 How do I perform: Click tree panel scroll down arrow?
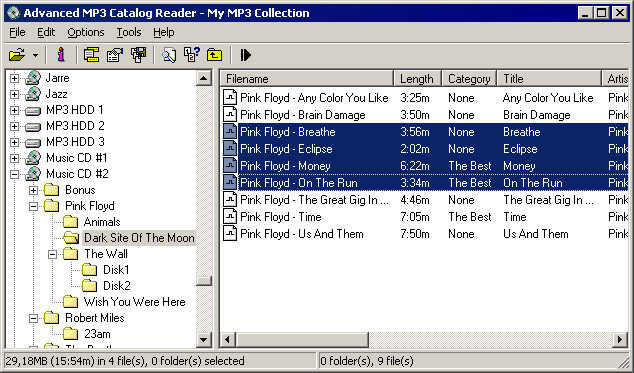click(x=204, y=339)
